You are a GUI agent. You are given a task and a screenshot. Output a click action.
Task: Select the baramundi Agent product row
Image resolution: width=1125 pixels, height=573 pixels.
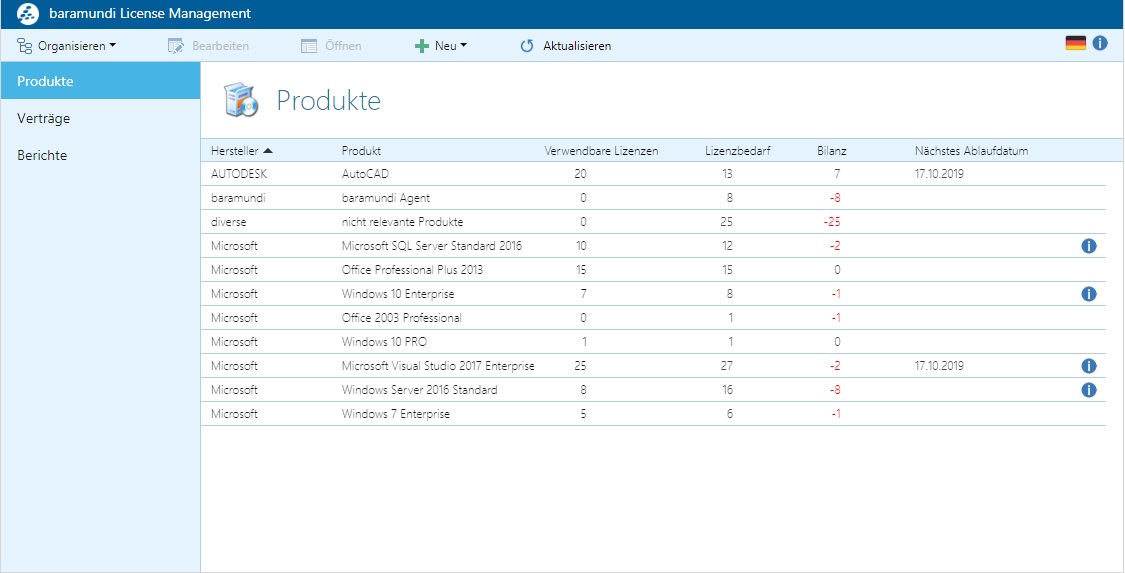[x=653, y=198]
